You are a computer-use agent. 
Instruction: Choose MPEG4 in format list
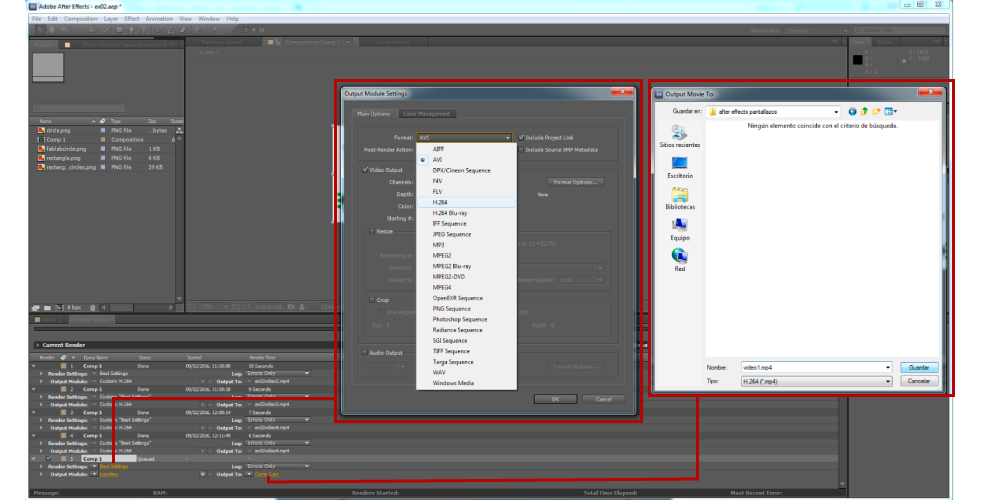pos(466,287)
